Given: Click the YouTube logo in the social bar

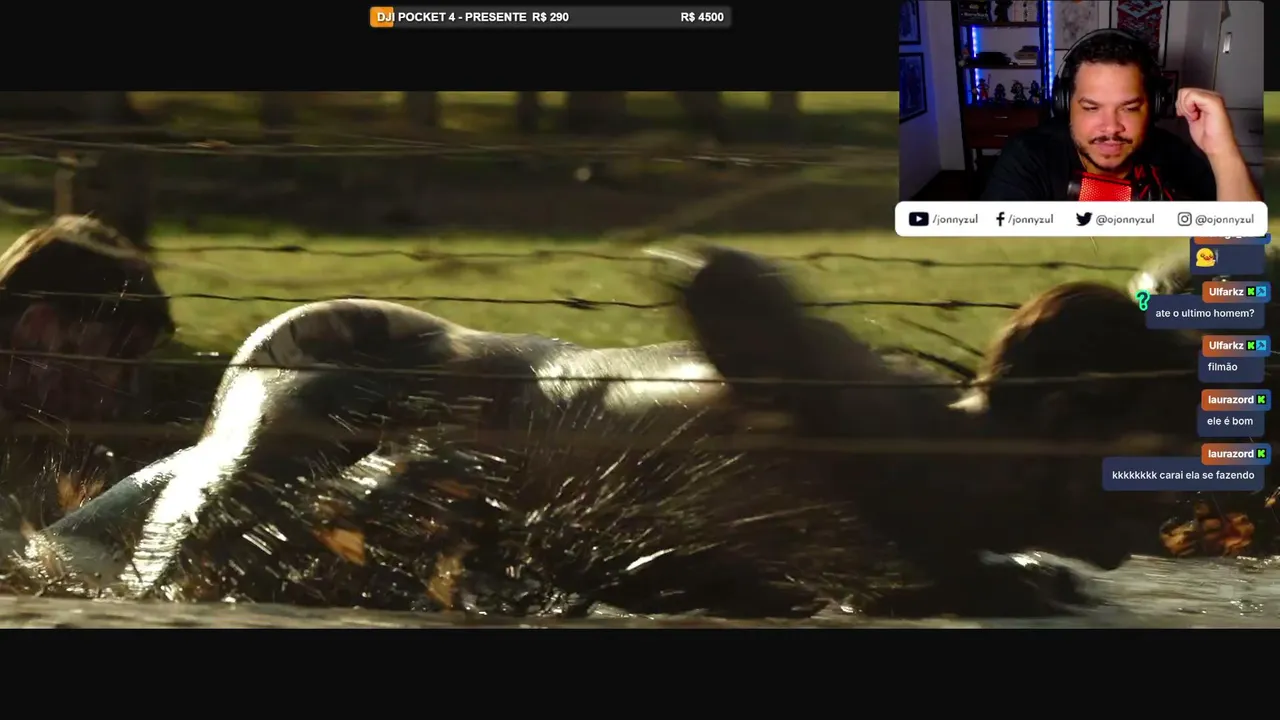Looking at the screenshot, I should 918,219.
